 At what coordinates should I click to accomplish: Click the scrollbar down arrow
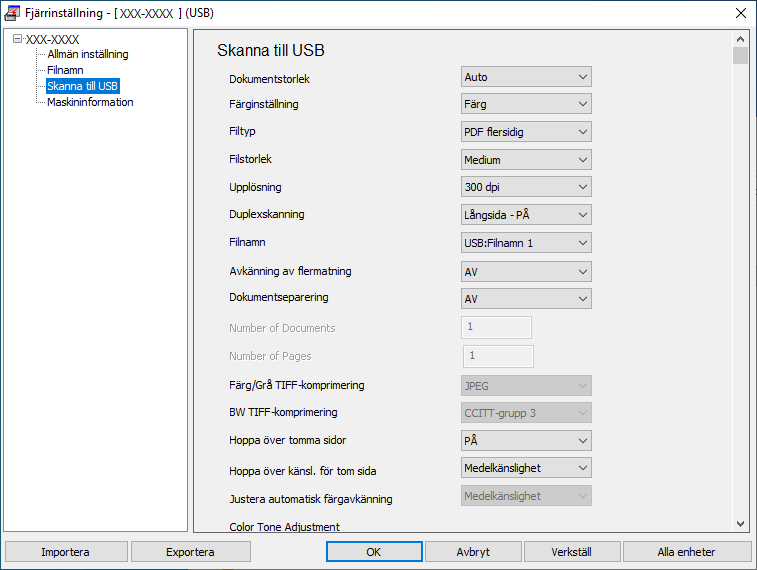point(740,524)
